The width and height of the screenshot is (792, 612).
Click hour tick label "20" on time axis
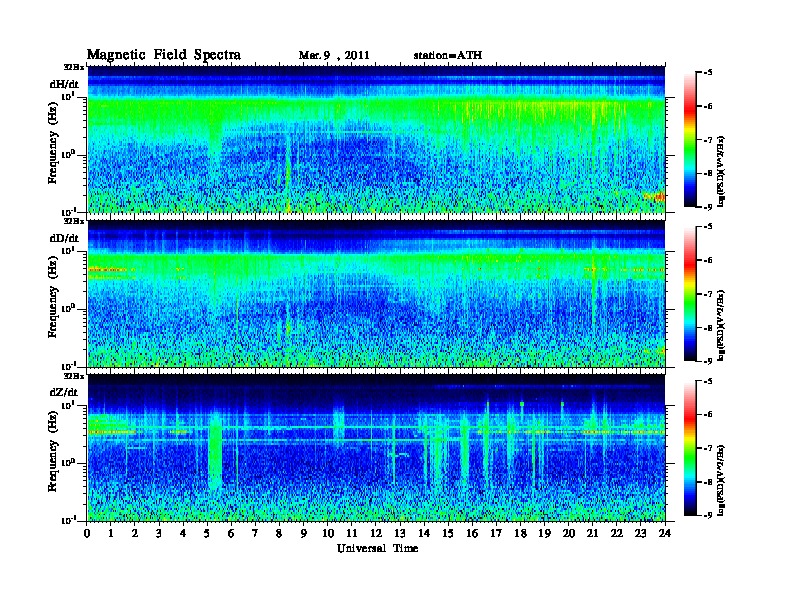click(x=569, y=533)
